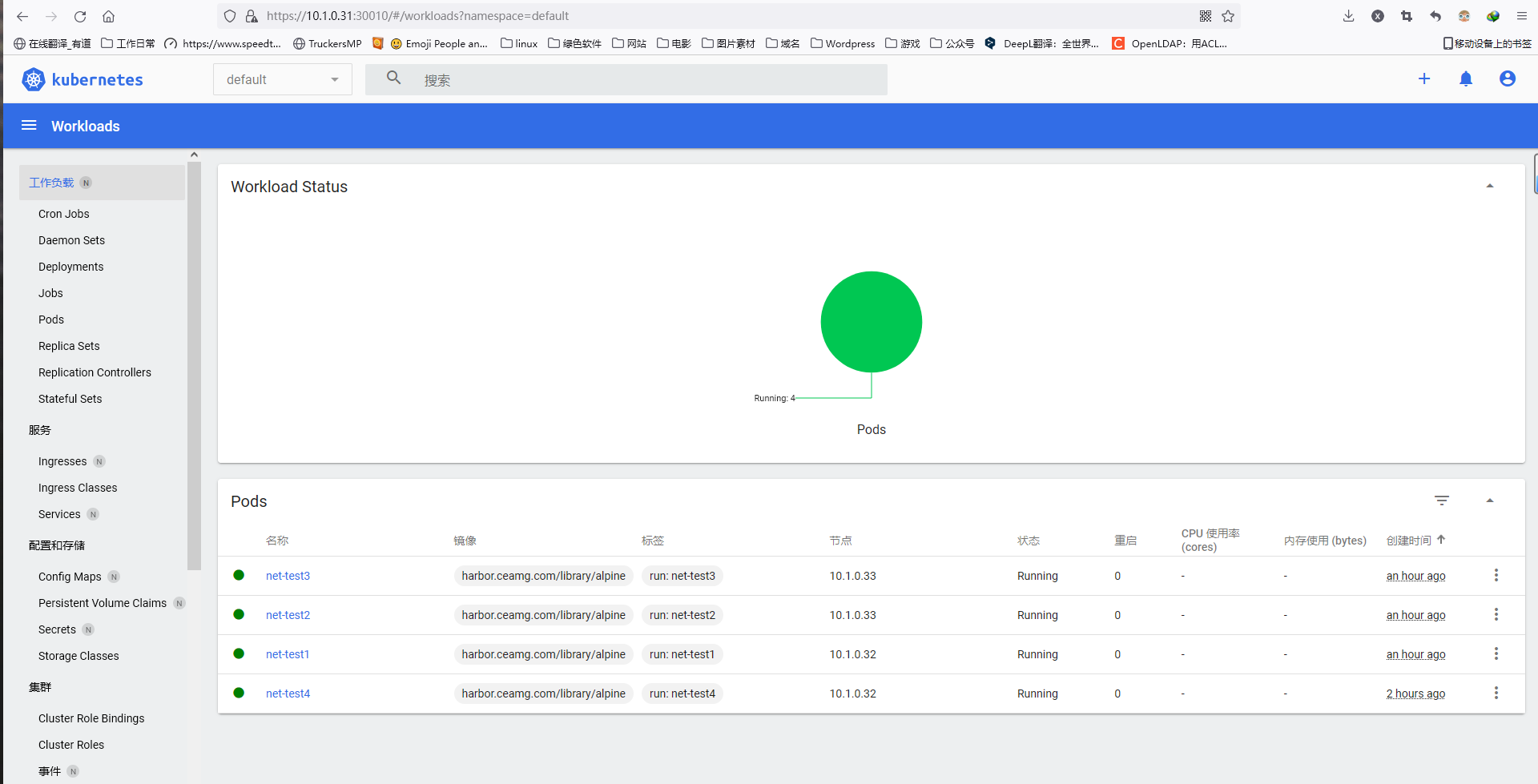Open Deployments in sidebar
The image size is (1538, 784).
(x=70, y=267)
